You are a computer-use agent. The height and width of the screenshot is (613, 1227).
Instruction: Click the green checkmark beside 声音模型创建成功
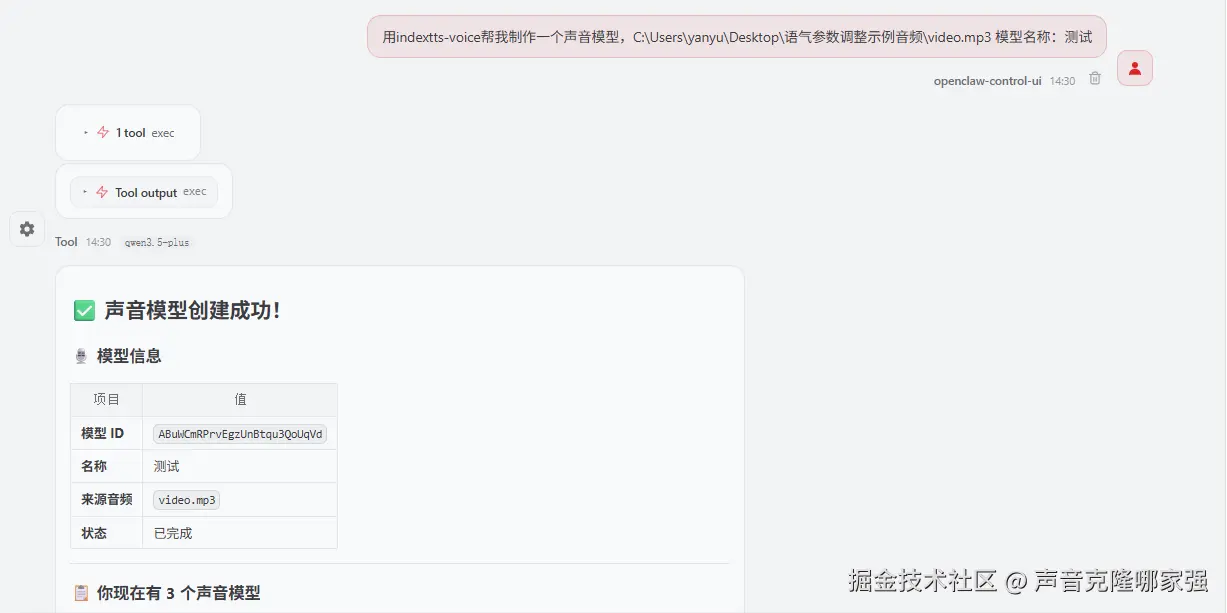coord(84,310)
